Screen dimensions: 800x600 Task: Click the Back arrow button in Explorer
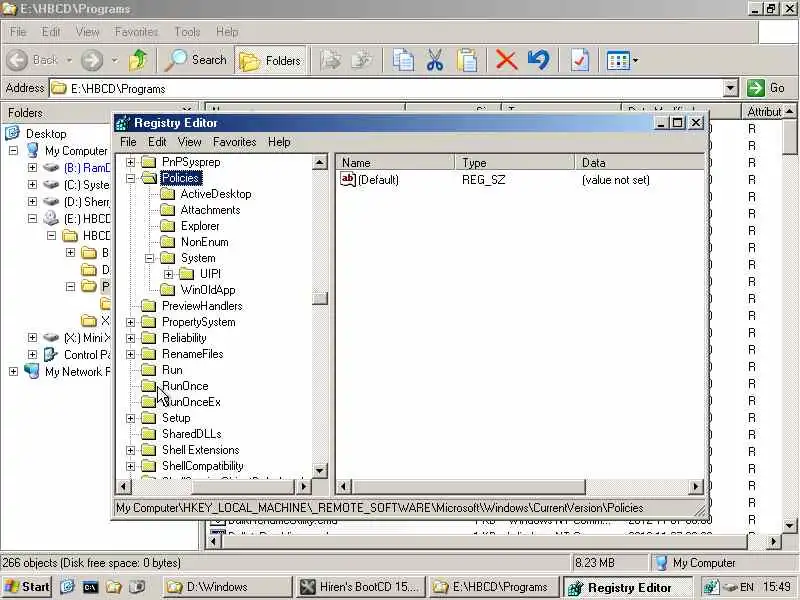(33, 61)
